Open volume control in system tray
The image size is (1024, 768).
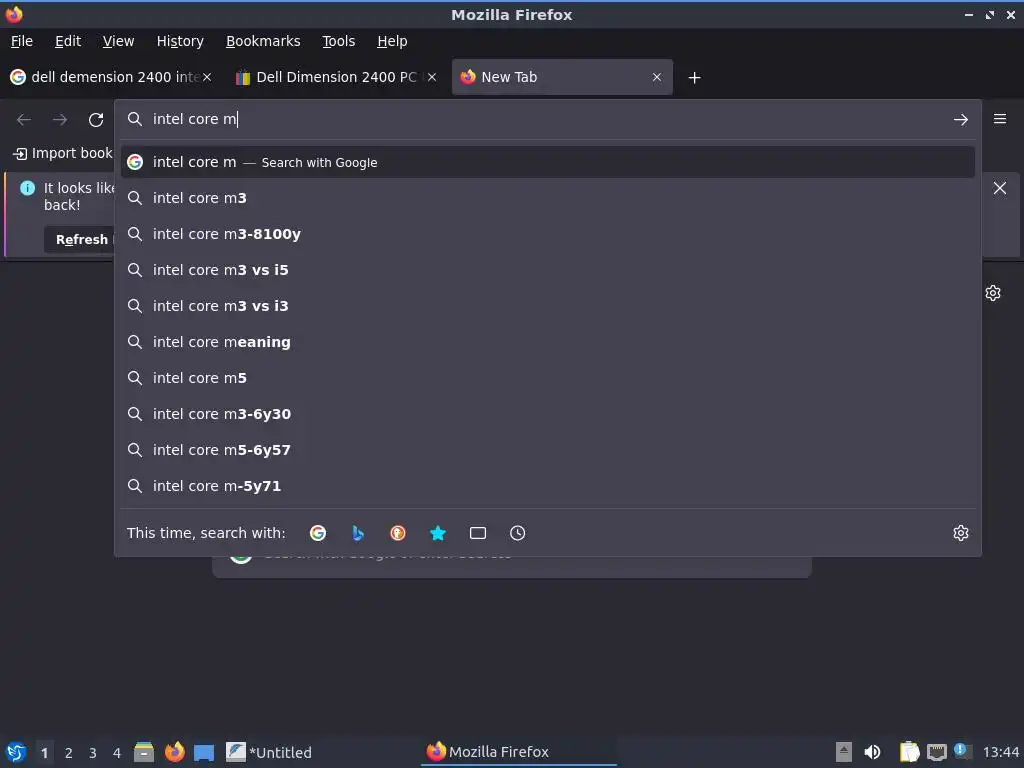(872, 752)
